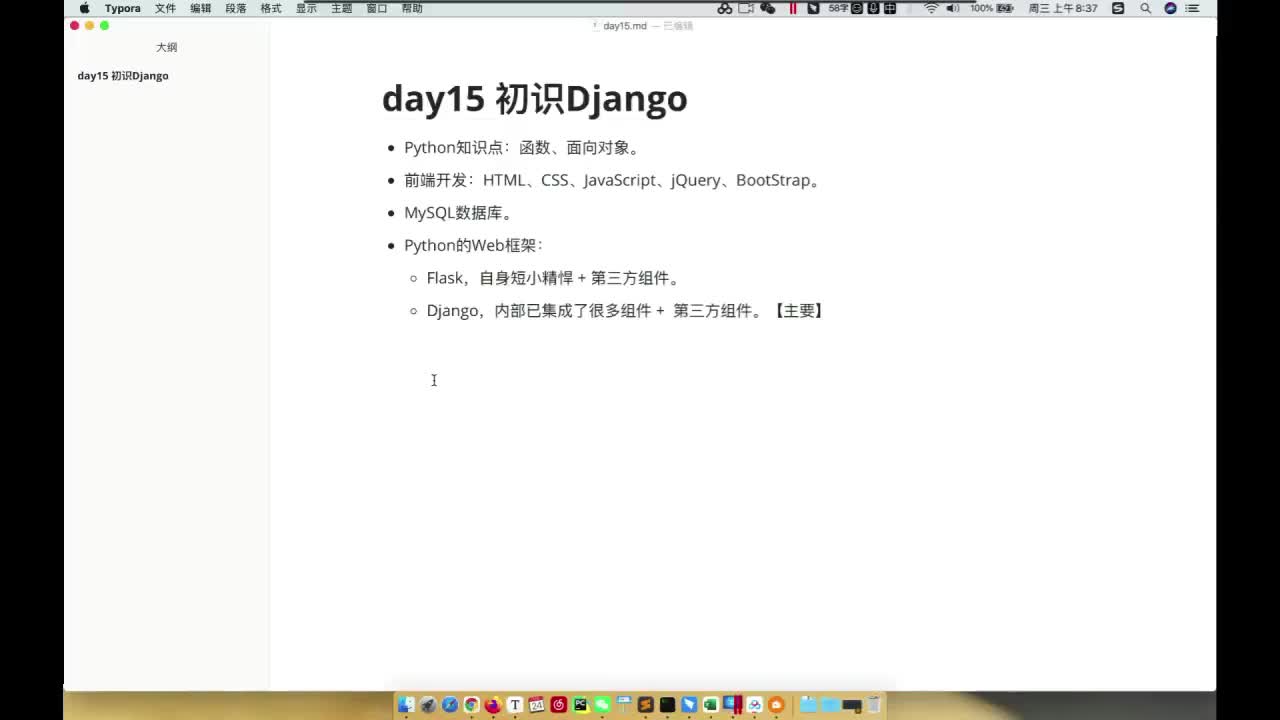Open Notification Center list icon
The height and width of the screenshot is (720, 1280).
(1192, 8)
